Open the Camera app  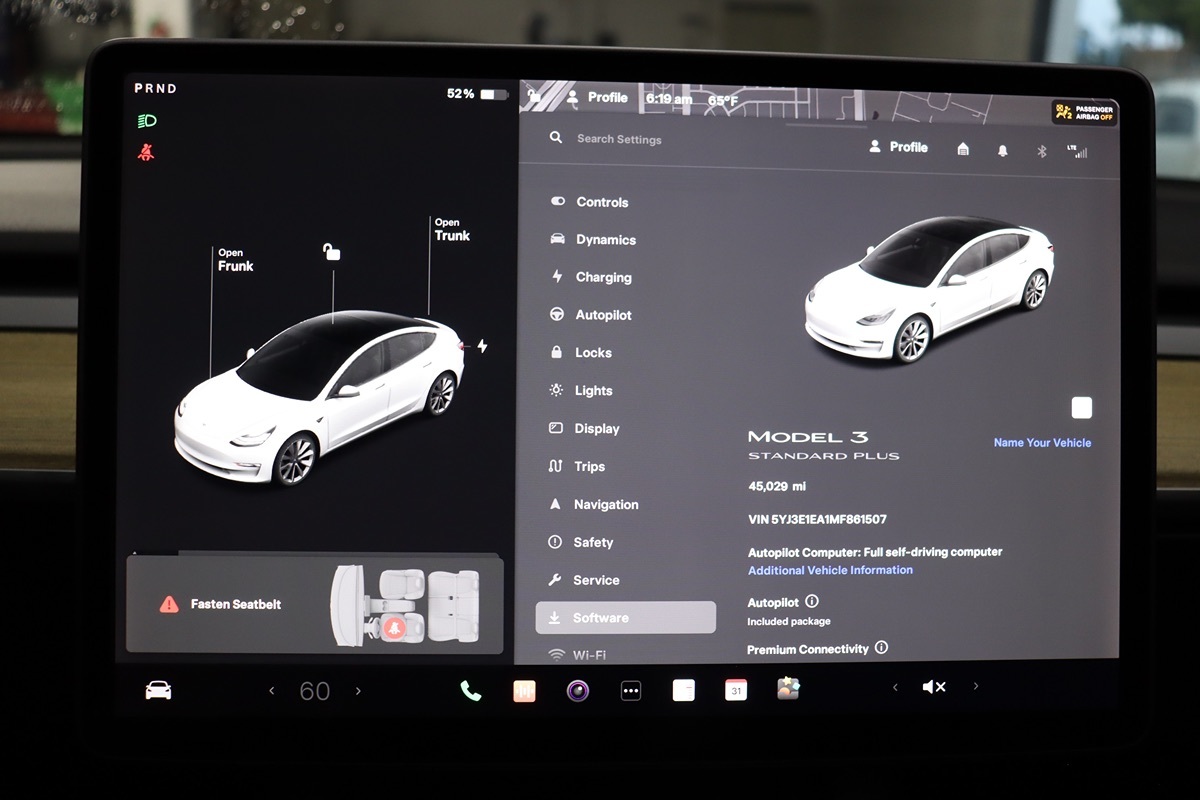(x=577, y=690)
